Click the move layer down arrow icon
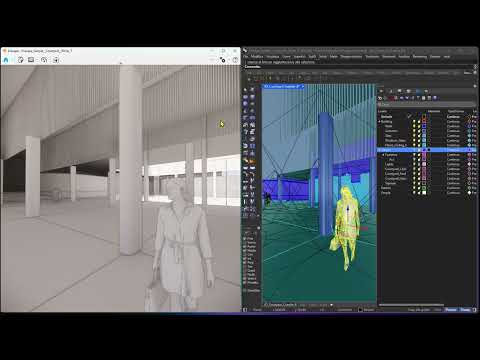 tap(407, 98)
